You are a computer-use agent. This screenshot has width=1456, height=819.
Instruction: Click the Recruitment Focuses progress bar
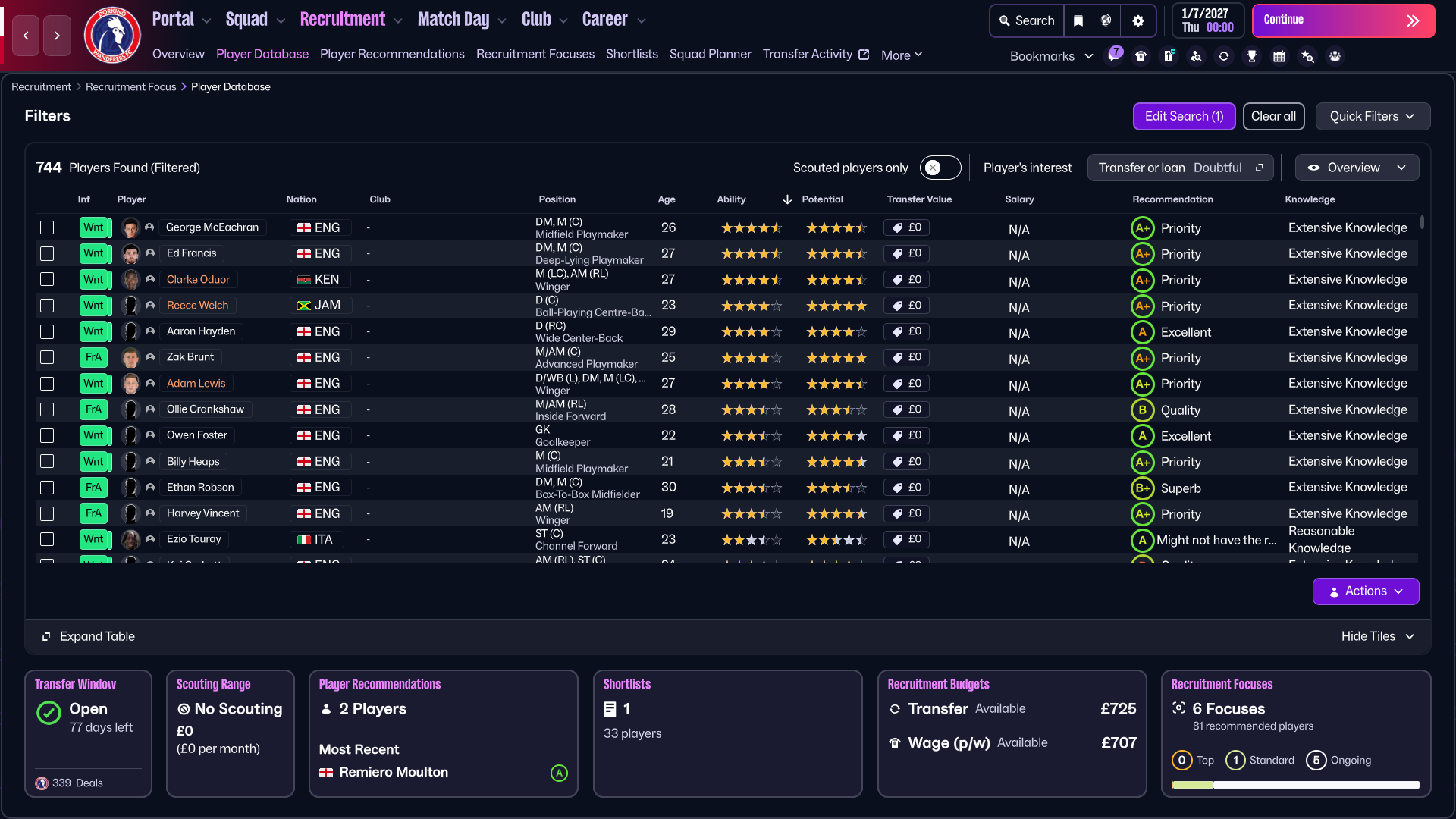click(1295, 786)
